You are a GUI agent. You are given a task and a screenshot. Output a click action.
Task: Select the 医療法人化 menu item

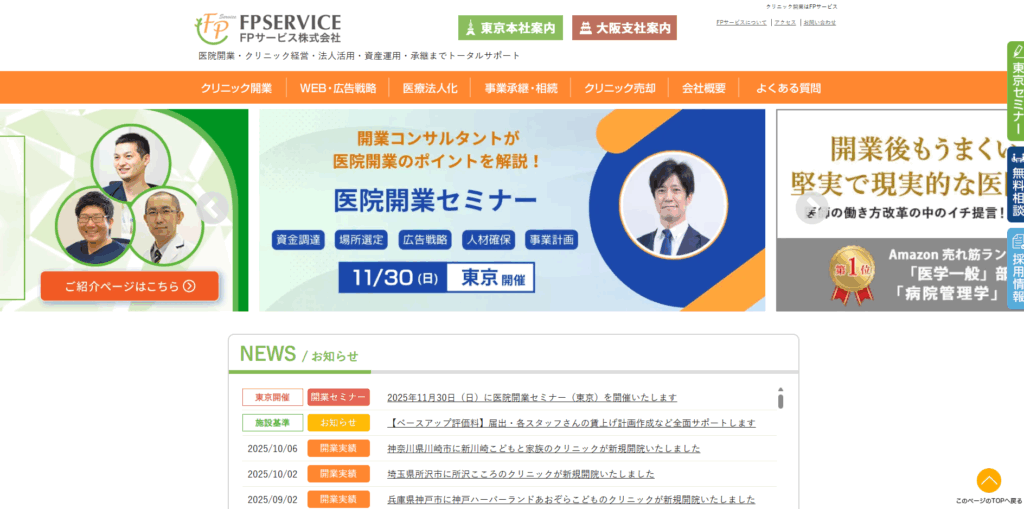click(430, 88)
